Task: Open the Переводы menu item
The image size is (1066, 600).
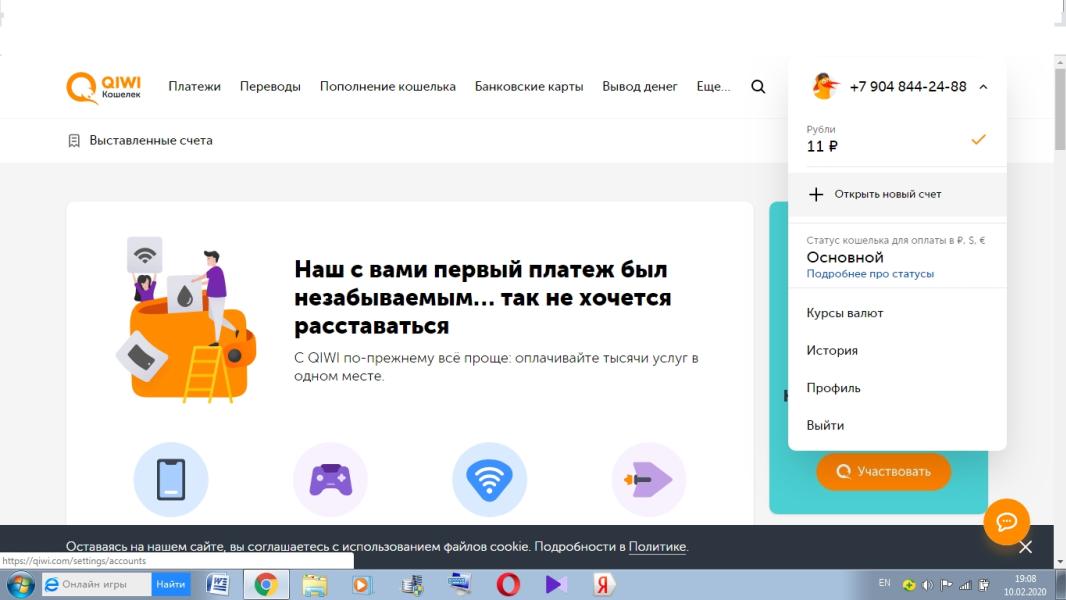Action: 269,87
